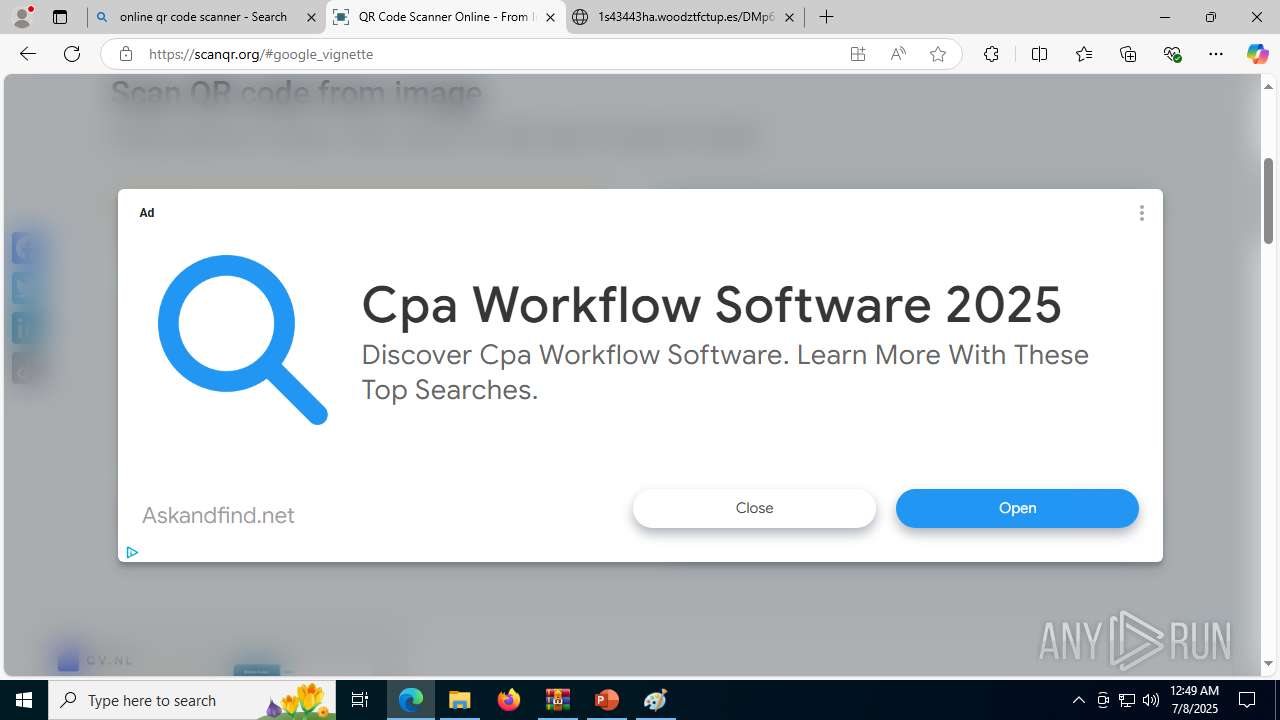Close the ad with Close button
This screenshot has width=1280, height=720.
click(x=754, y=508)
